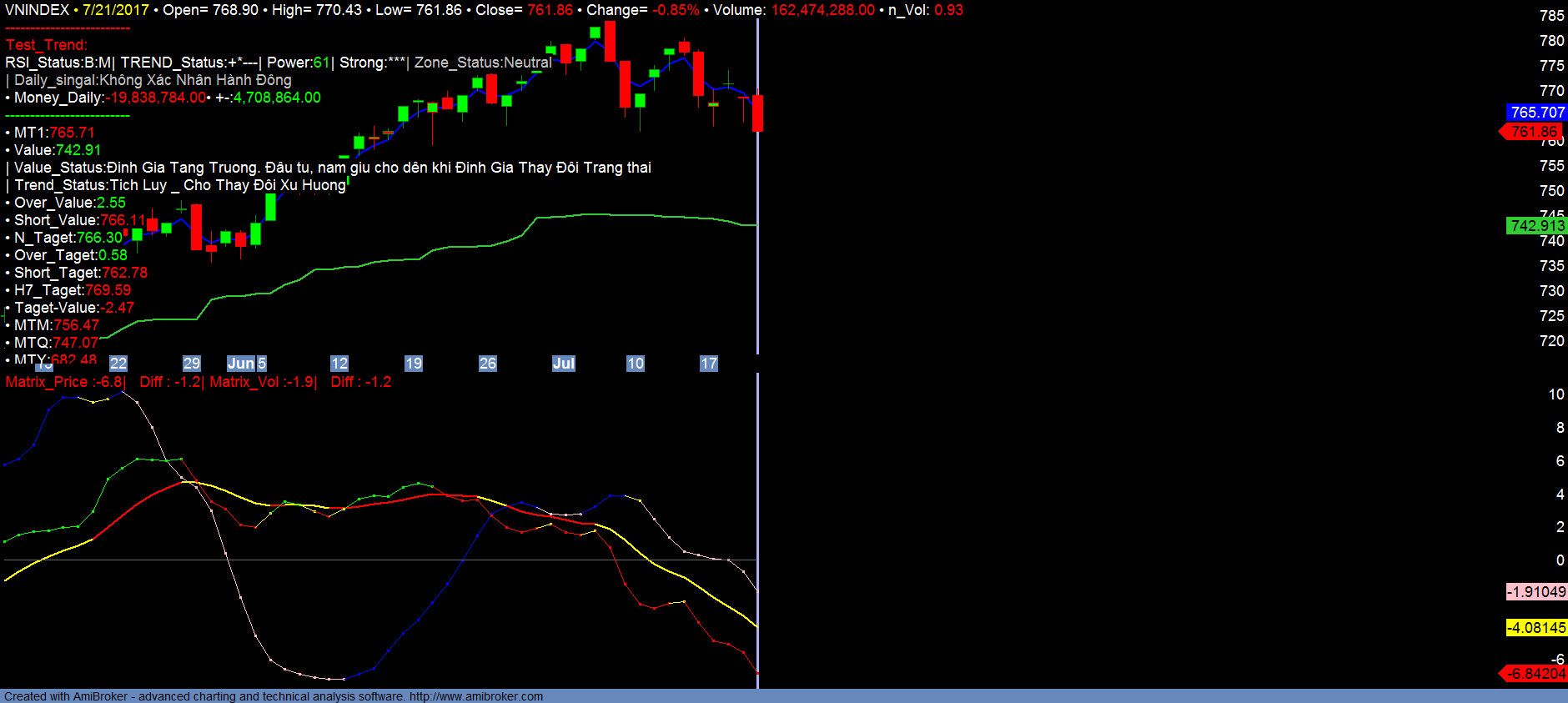Select the Jun month marker on date axis
Screen dimensions: 1568x703
tap(241, 364)
